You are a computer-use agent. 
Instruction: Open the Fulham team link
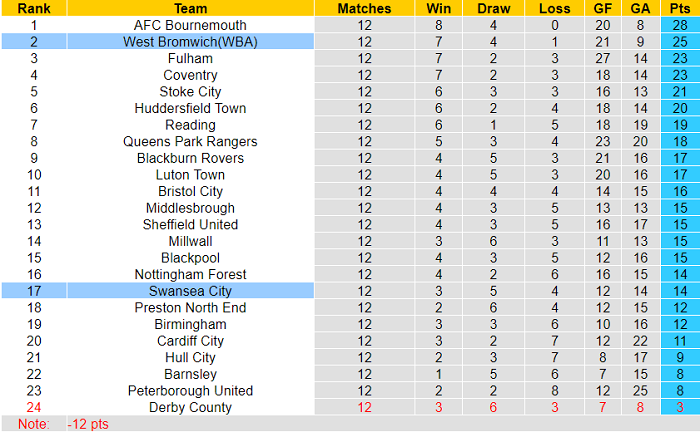pyautogui.click(x=190, y=59)
